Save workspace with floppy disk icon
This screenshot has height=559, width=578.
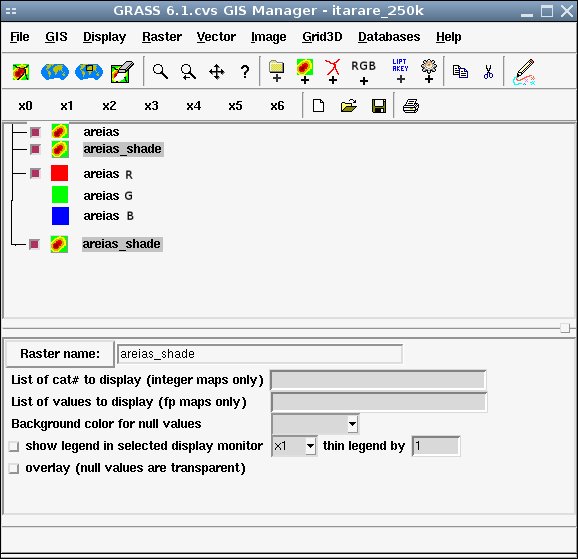tap(379, 106)
